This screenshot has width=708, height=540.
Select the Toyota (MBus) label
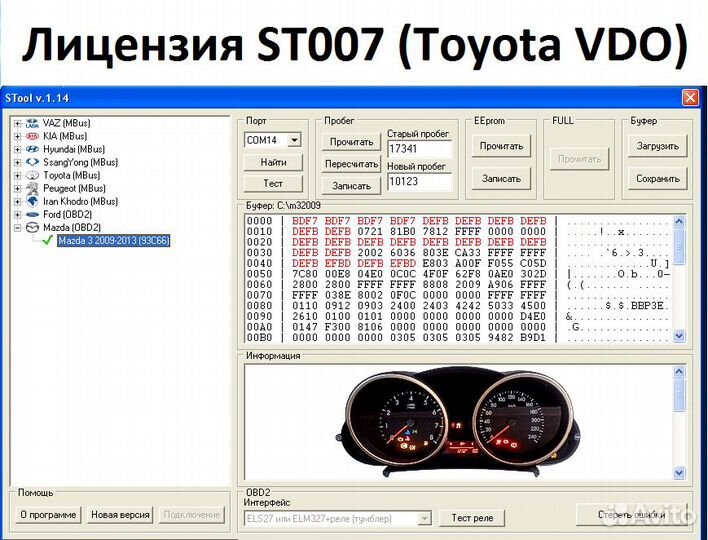(71, 175)
